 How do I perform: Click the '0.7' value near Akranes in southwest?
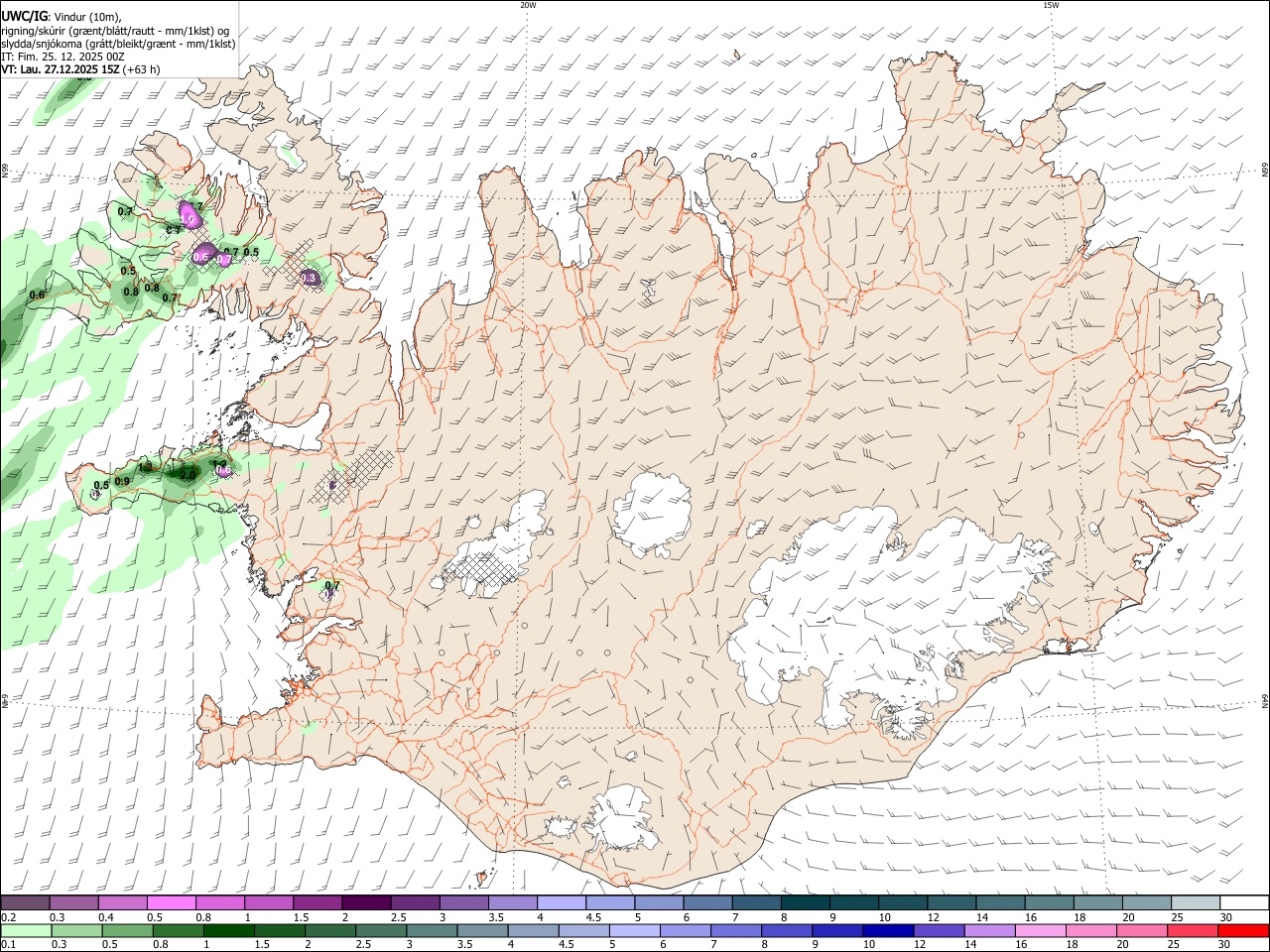pos(332,585)
